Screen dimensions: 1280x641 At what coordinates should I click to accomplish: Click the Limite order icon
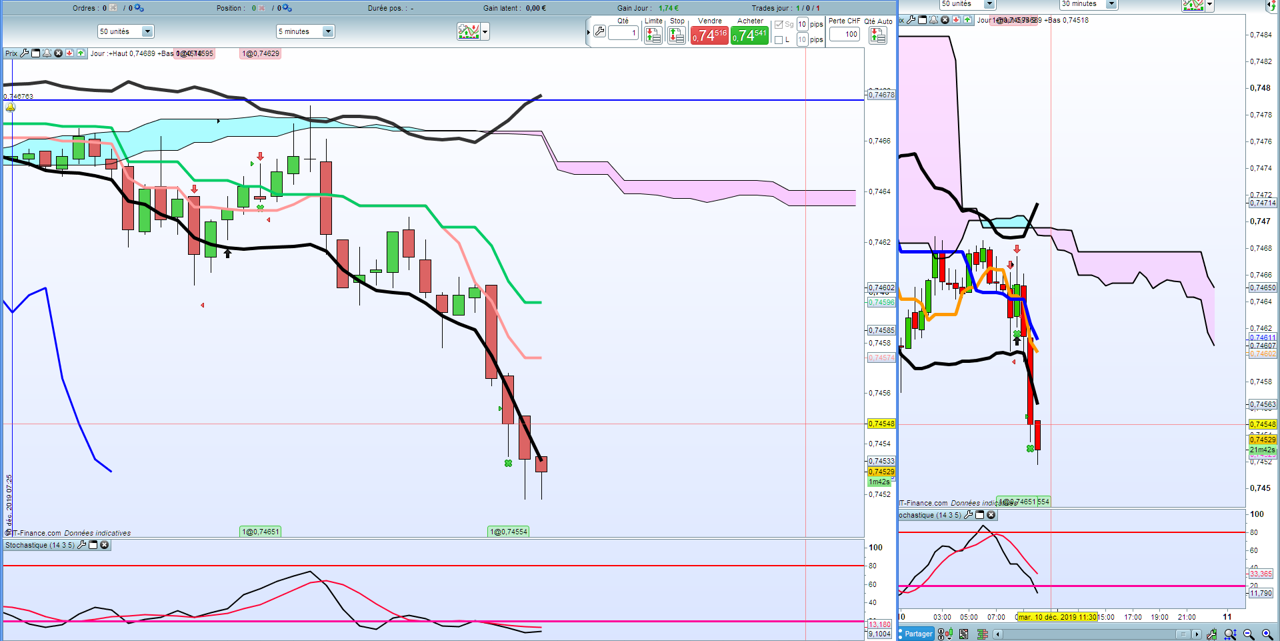[653, 35]
